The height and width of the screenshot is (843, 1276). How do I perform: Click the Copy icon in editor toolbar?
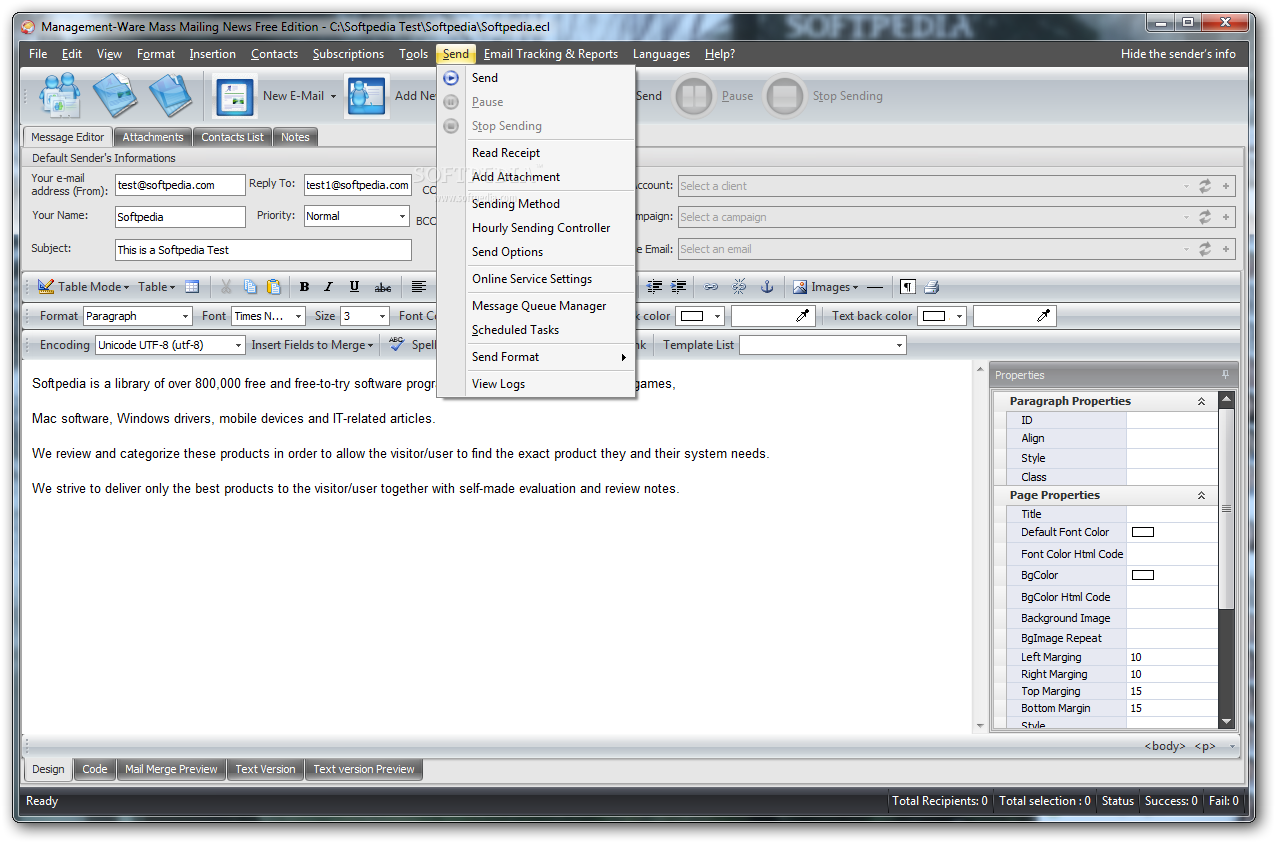click(x=250, y=287)
